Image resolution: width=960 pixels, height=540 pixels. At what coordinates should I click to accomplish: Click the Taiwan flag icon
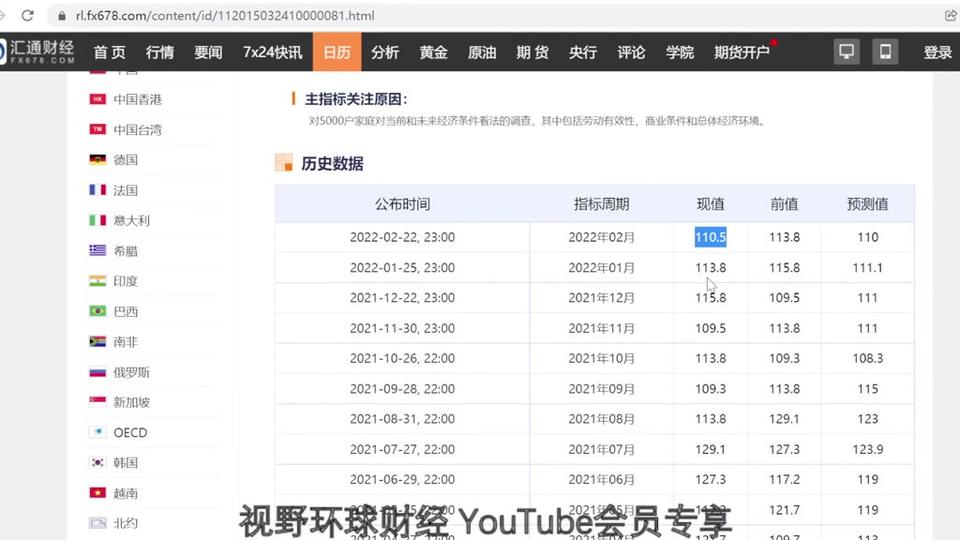pos(97,129)
